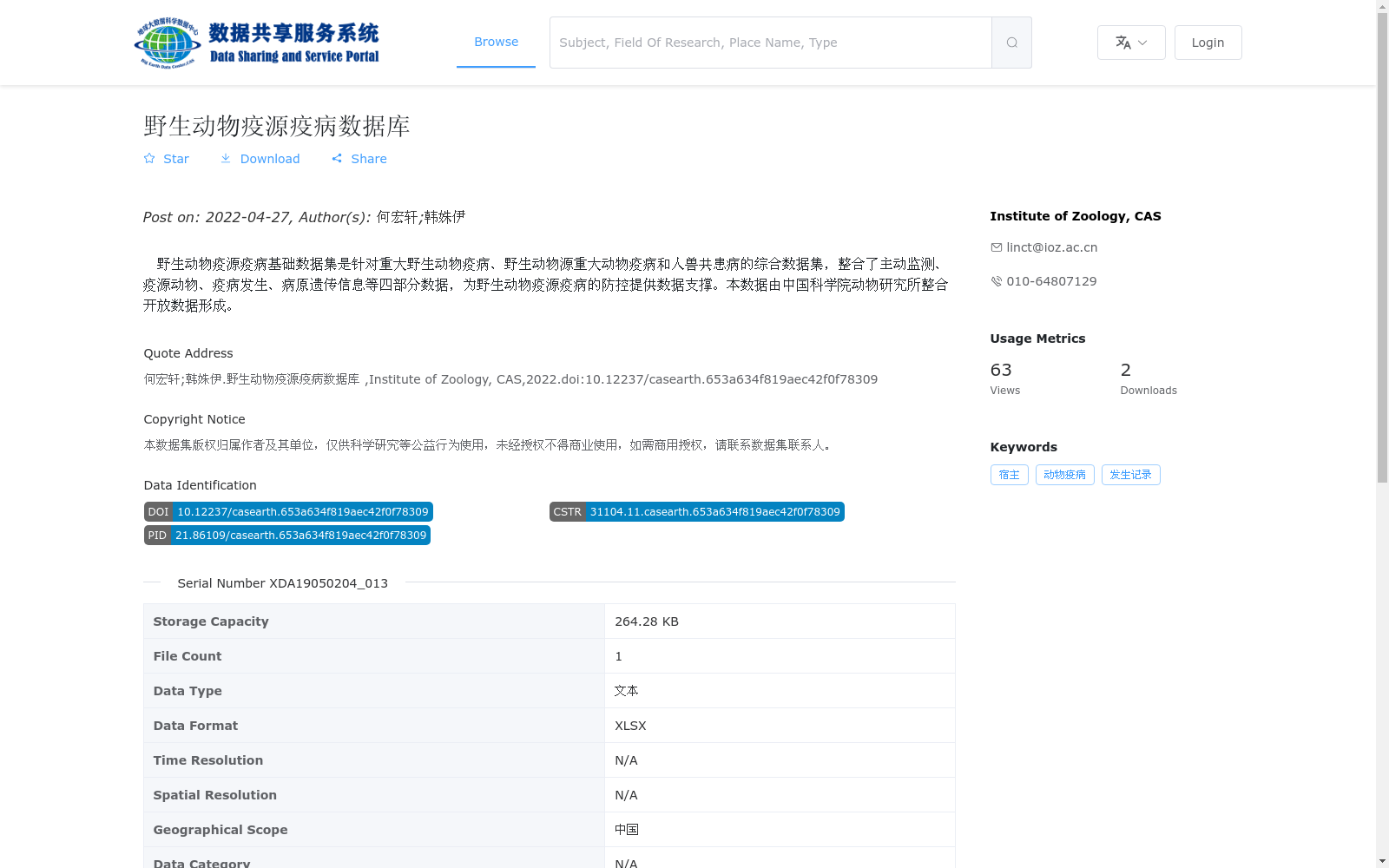Click the Login button
Screen dimensions: 1389x868
1208,43
